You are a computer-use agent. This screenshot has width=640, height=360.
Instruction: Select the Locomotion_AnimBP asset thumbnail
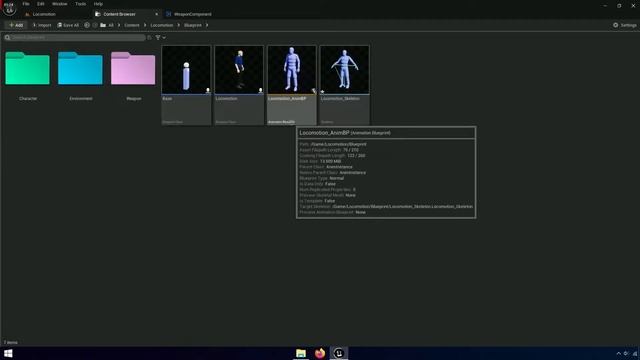pyautogui.click(x=292, y=70)
